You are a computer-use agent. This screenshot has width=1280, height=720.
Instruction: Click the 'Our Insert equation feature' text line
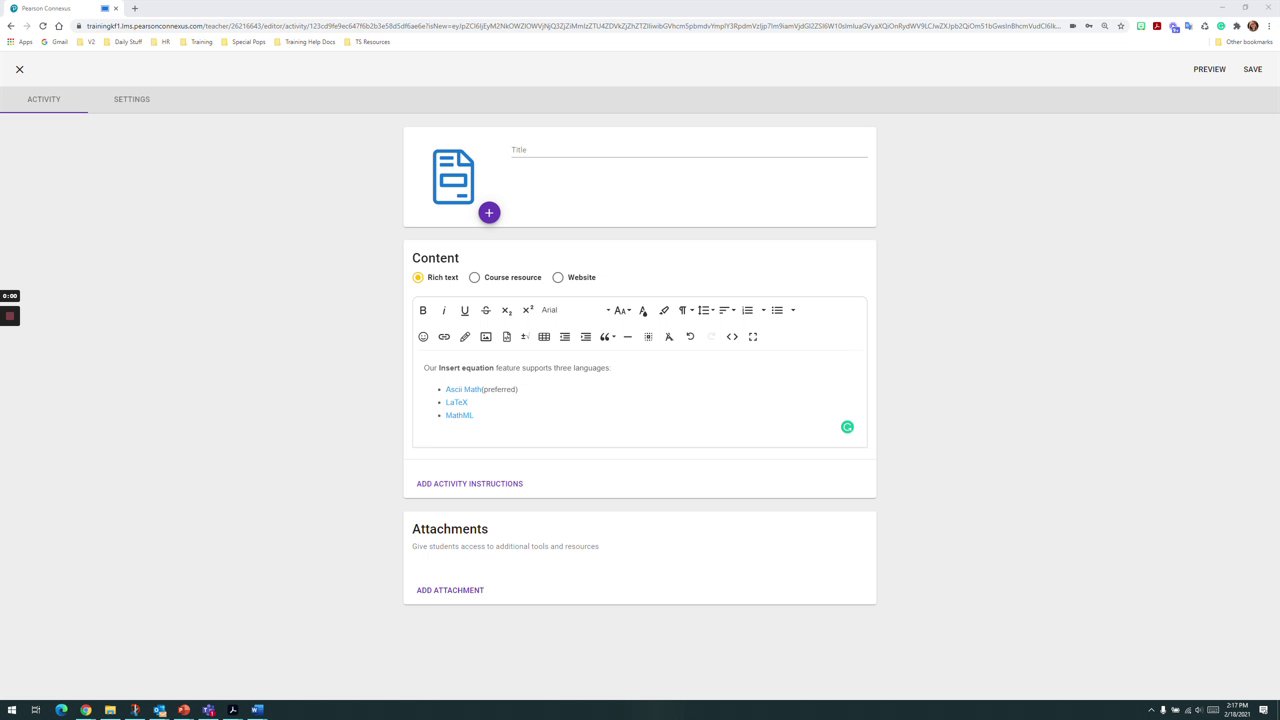click(x=517, y=368)
